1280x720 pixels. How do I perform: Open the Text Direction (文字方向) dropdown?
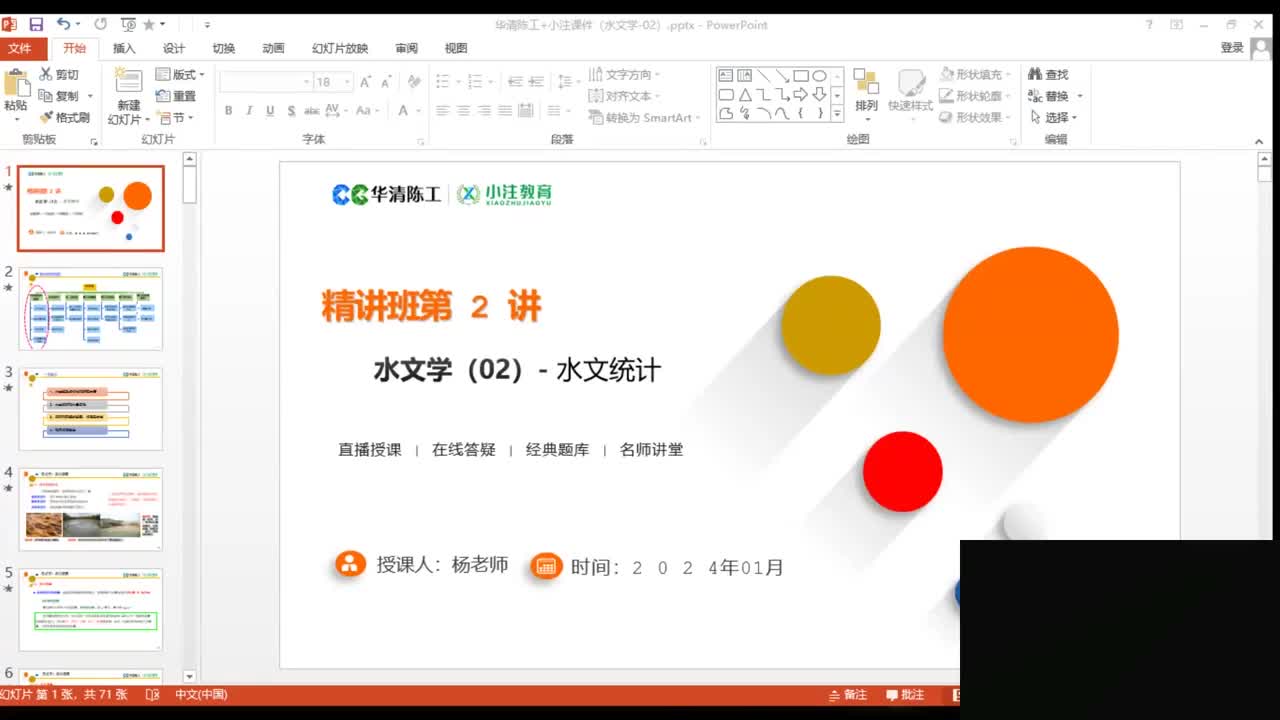click(625, 74)
